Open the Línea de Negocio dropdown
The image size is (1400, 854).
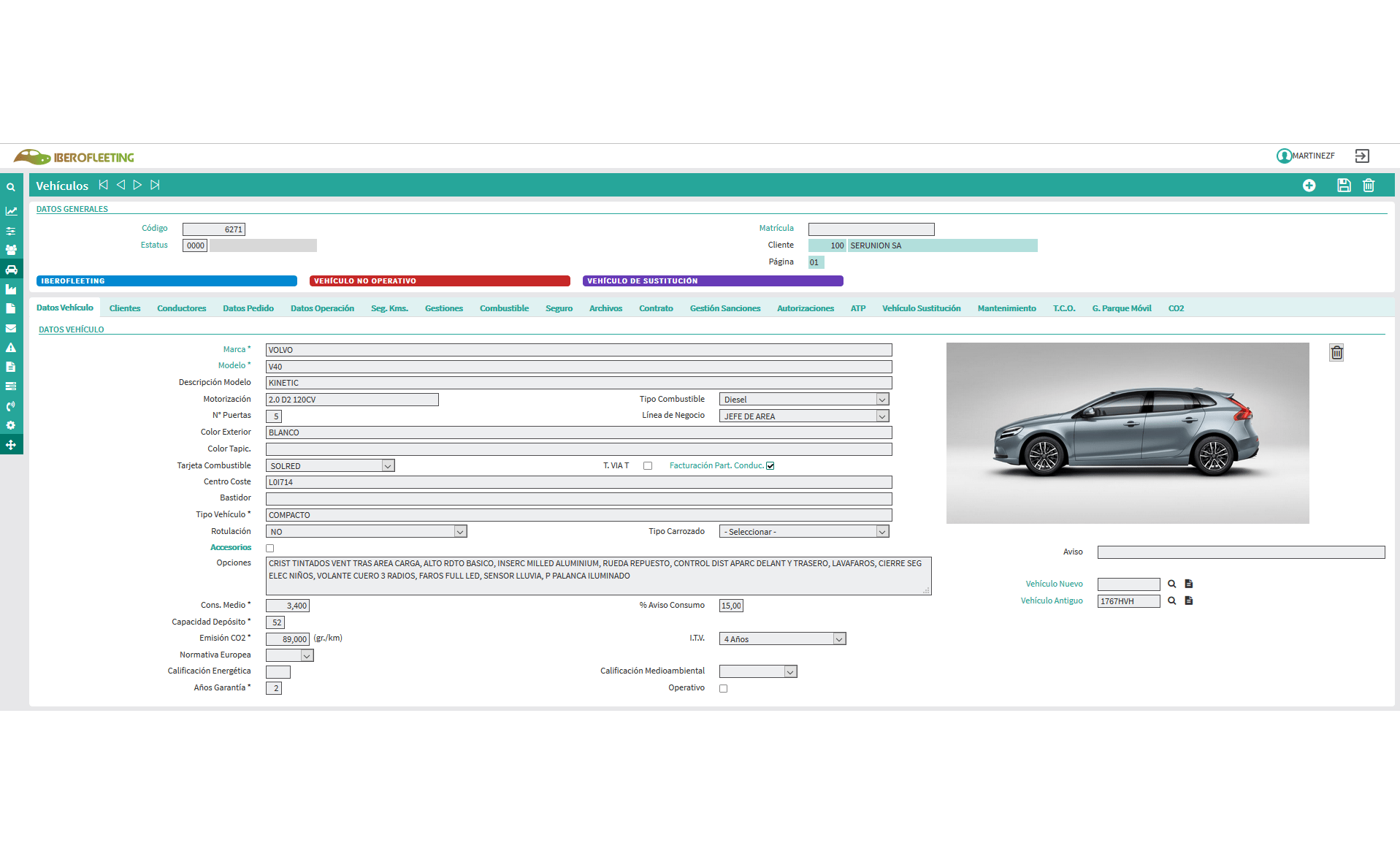click(804, 416)
